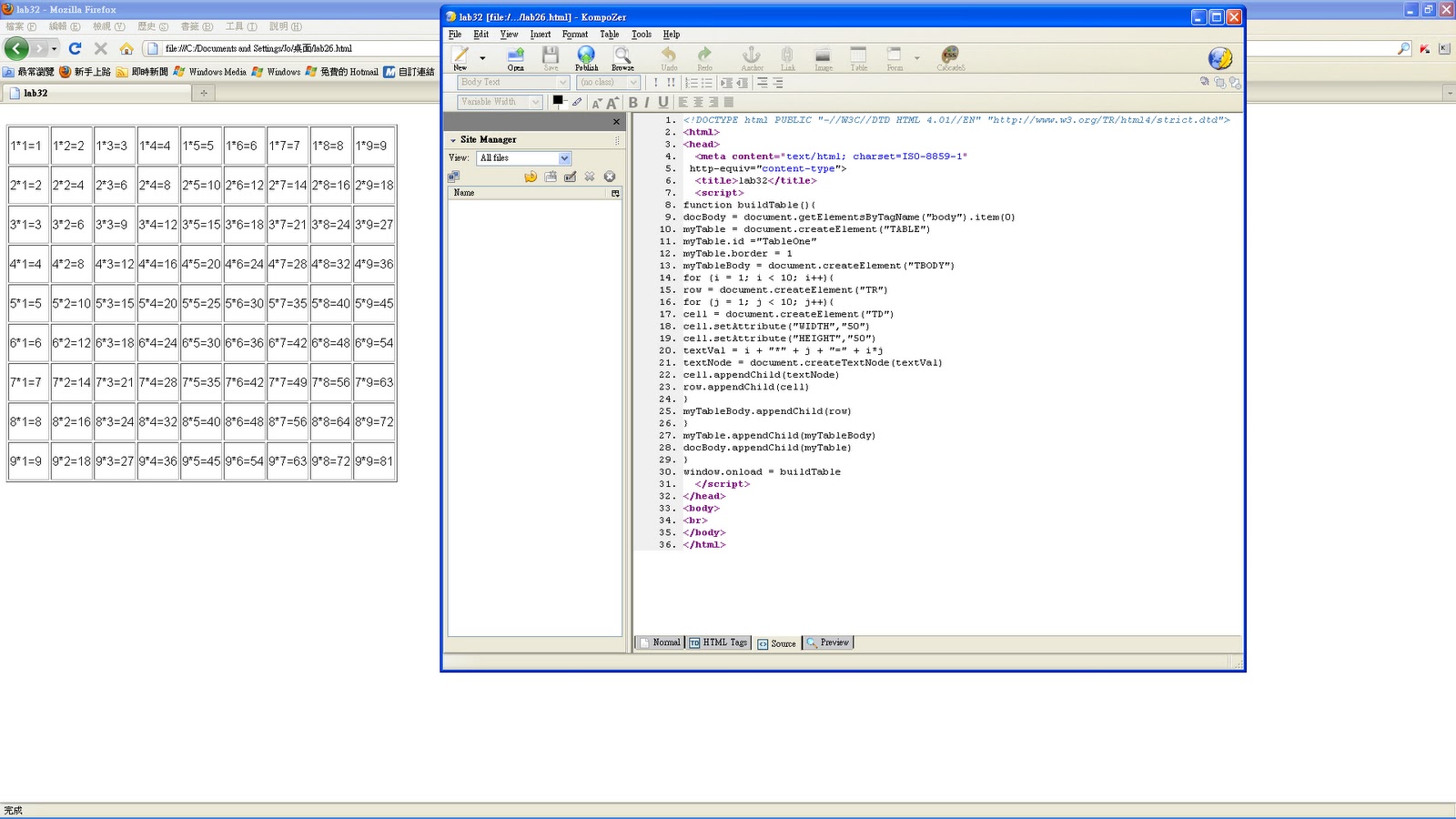The width and height of the screenshot is (1456, 819).
Task: Open the Format menu in KompoZer
Action: (575, 35)
